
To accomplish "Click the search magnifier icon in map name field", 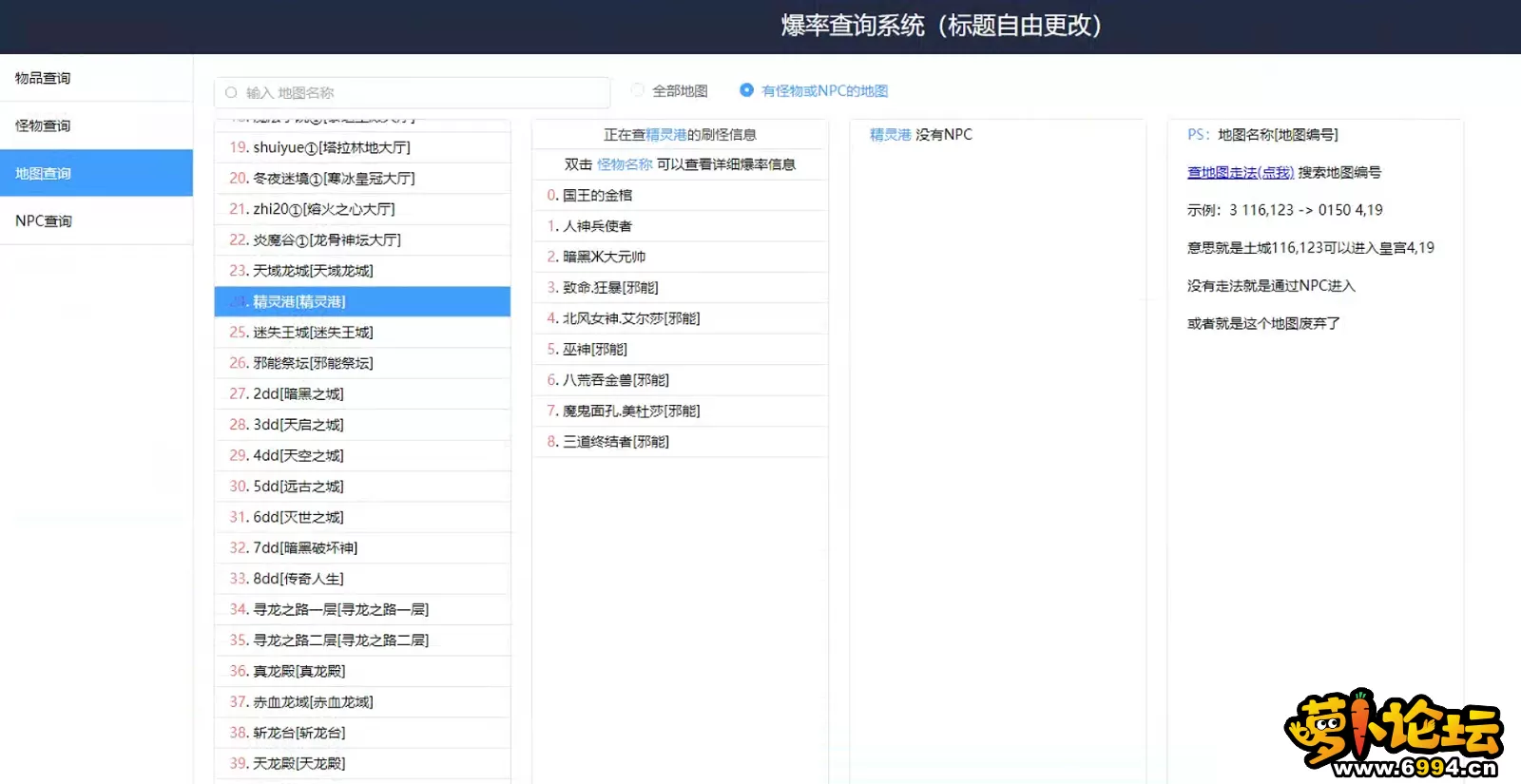I will tap(231, 93).
